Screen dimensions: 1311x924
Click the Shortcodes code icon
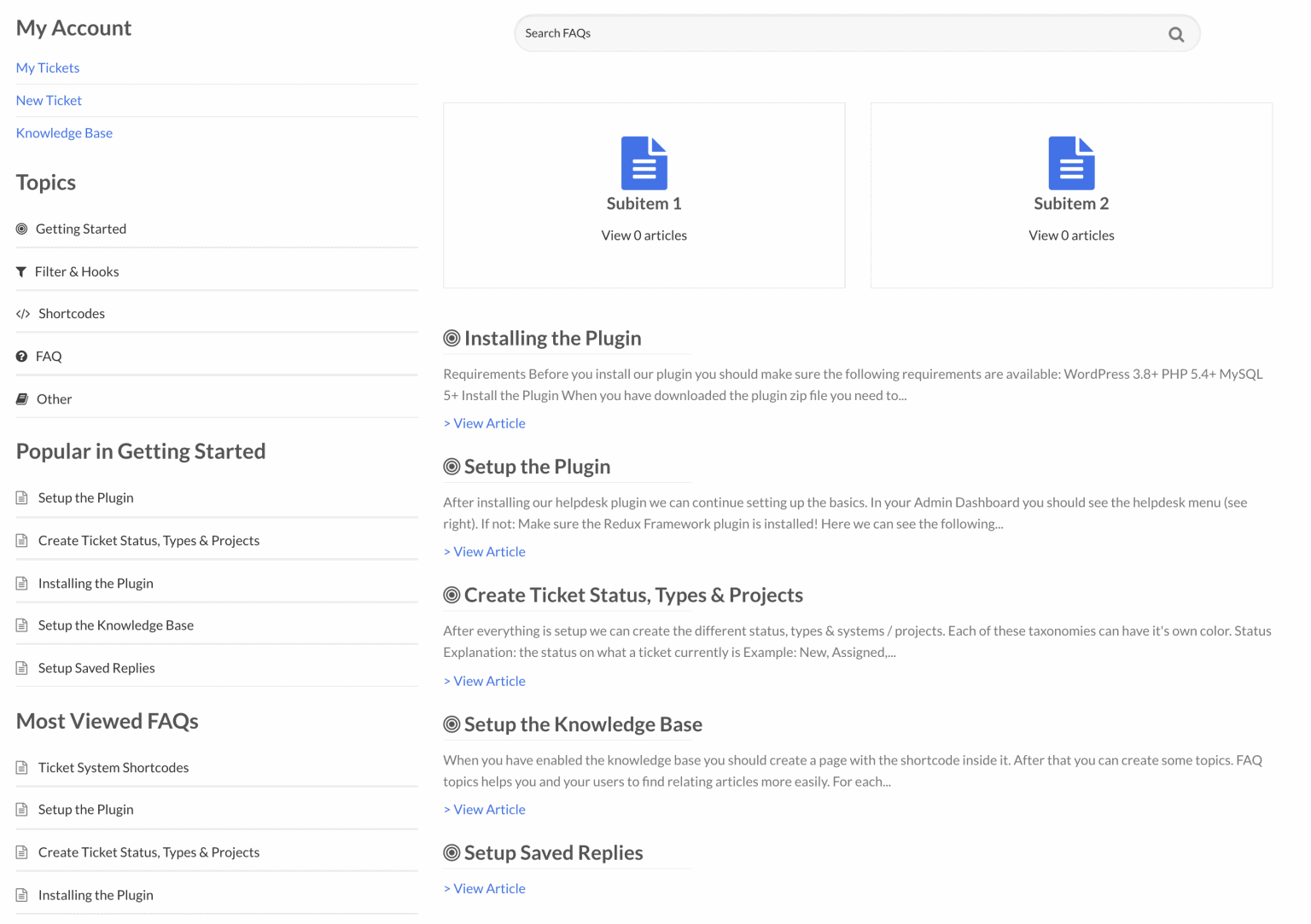point(22,313)
